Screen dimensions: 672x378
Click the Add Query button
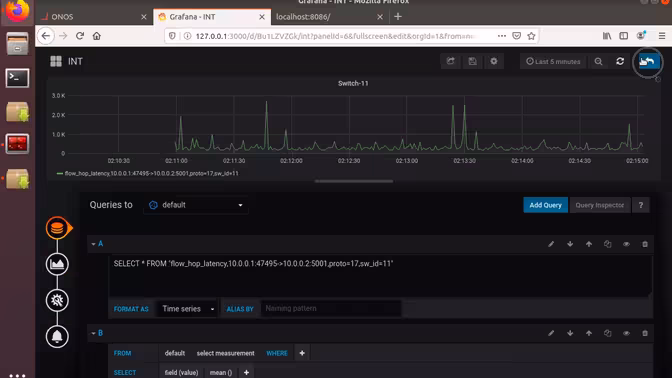tap(546, 205)
